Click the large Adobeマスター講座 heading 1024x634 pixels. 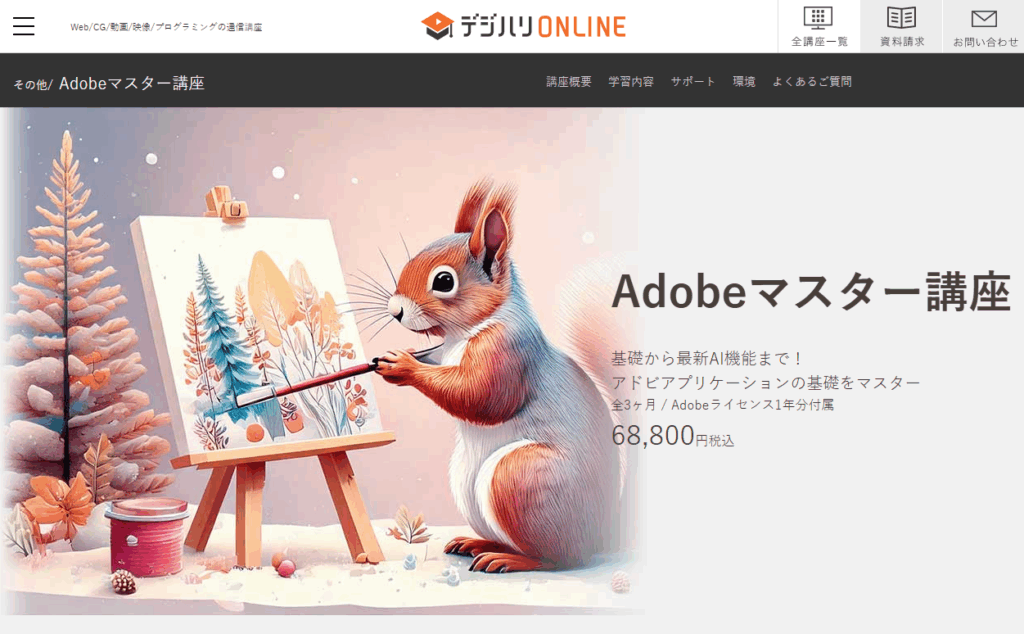click(811, 292)
